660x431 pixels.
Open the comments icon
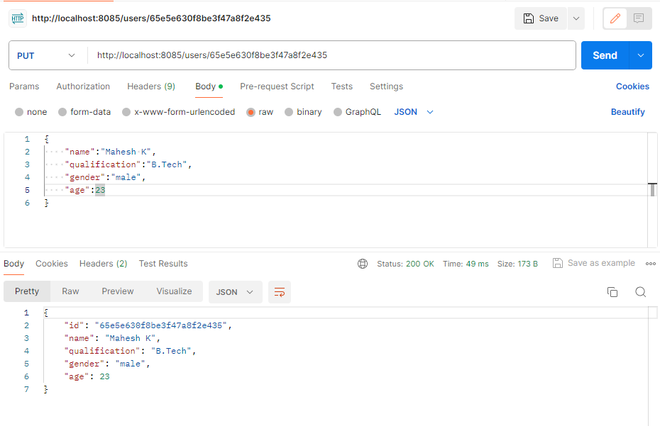click(637, 18)
